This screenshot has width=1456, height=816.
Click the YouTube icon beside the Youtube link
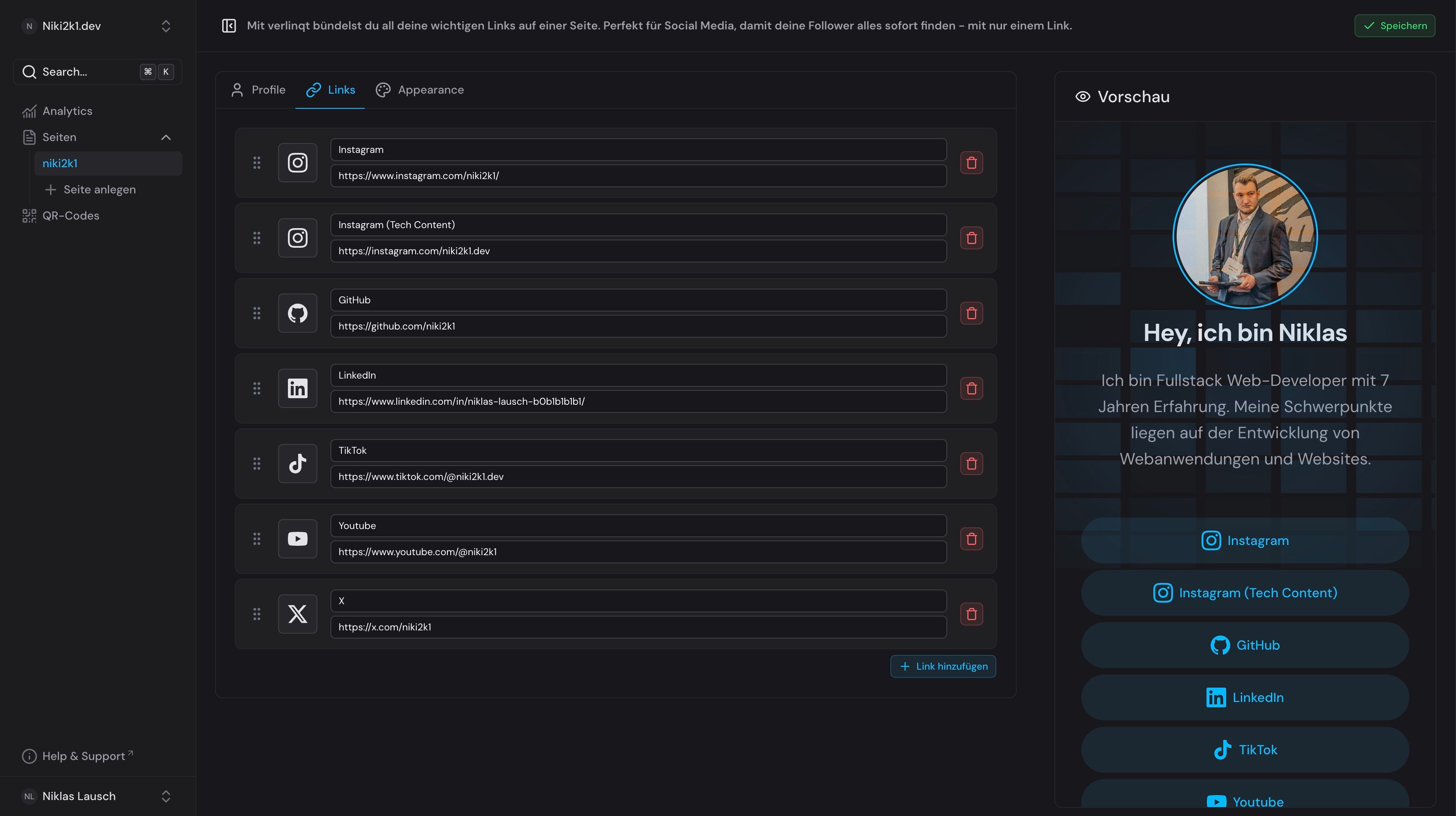pyautogui.click(x=297, y=538)
